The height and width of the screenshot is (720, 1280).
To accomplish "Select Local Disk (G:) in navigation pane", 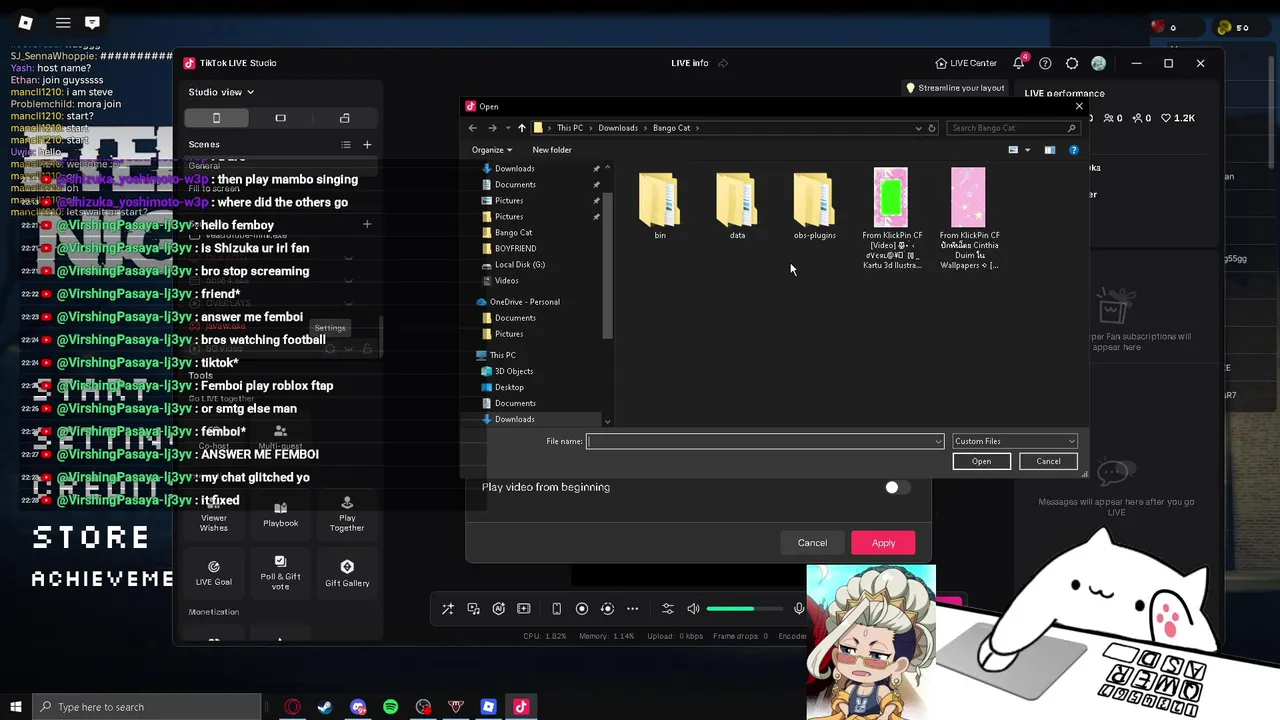I will [x=519, y=264].
